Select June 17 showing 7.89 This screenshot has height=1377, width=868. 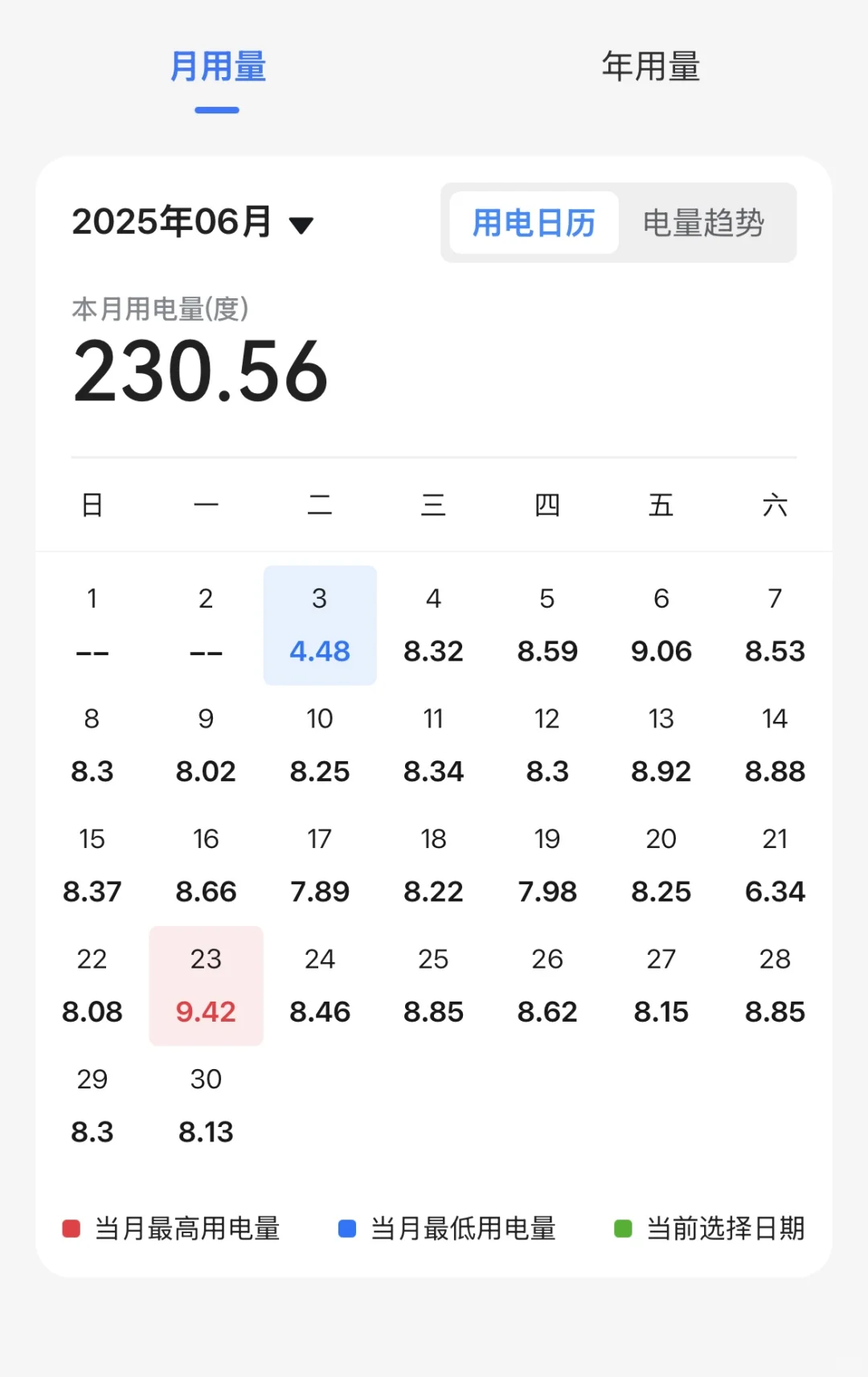[320, 866]
